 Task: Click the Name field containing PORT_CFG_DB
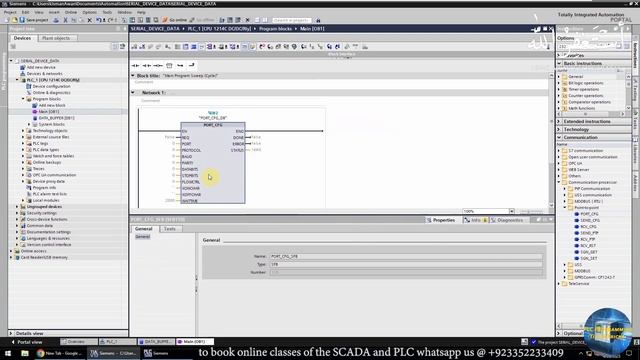(x=406, y=256)
